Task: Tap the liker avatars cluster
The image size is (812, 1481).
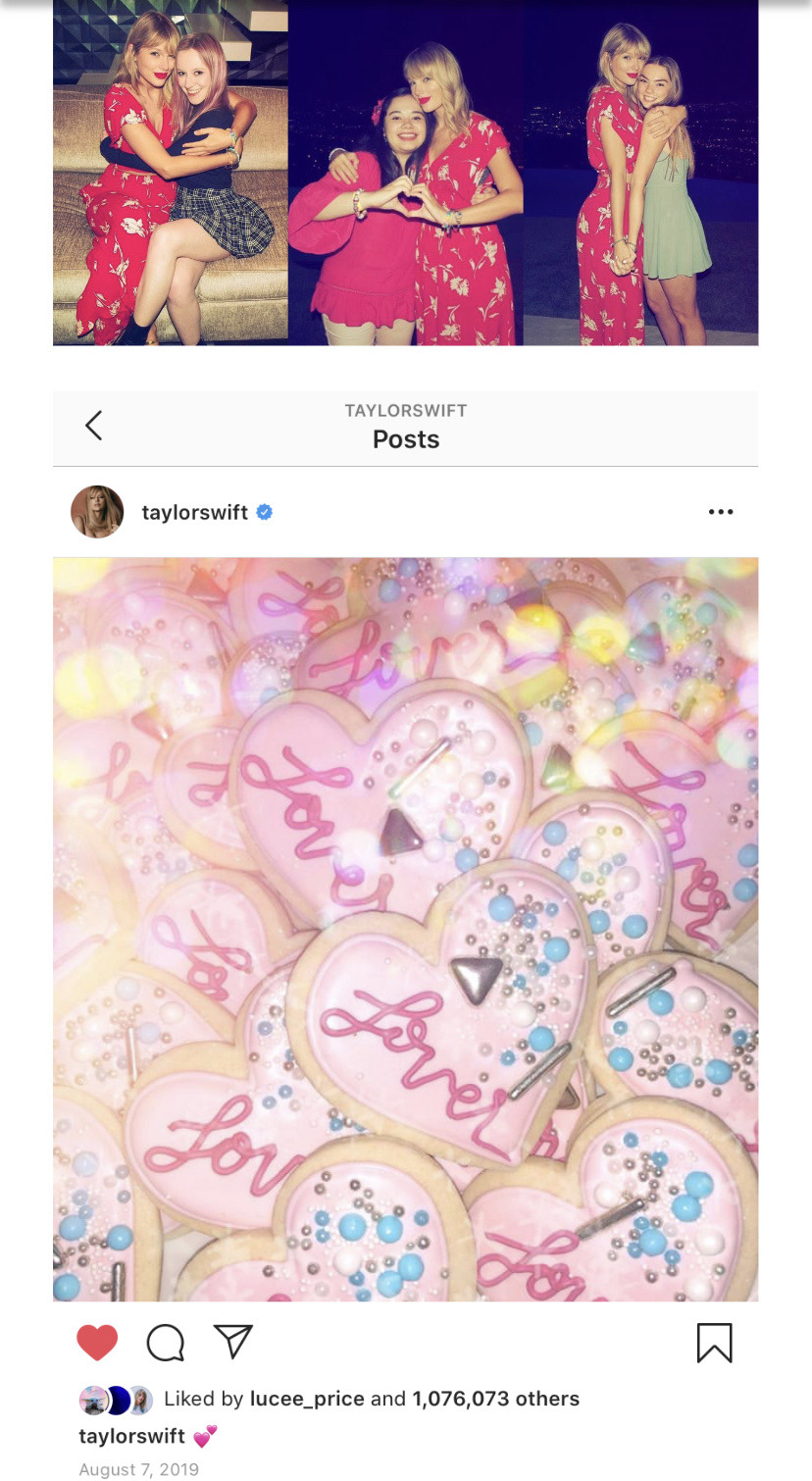Action: click(x=116, y=1400)
